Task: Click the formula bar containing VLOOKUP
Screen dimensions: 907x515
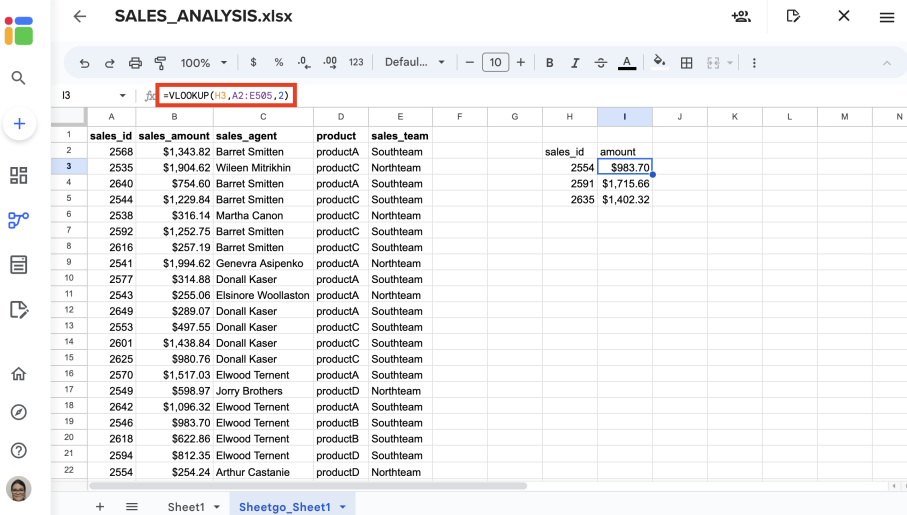Action: [226, 95]
